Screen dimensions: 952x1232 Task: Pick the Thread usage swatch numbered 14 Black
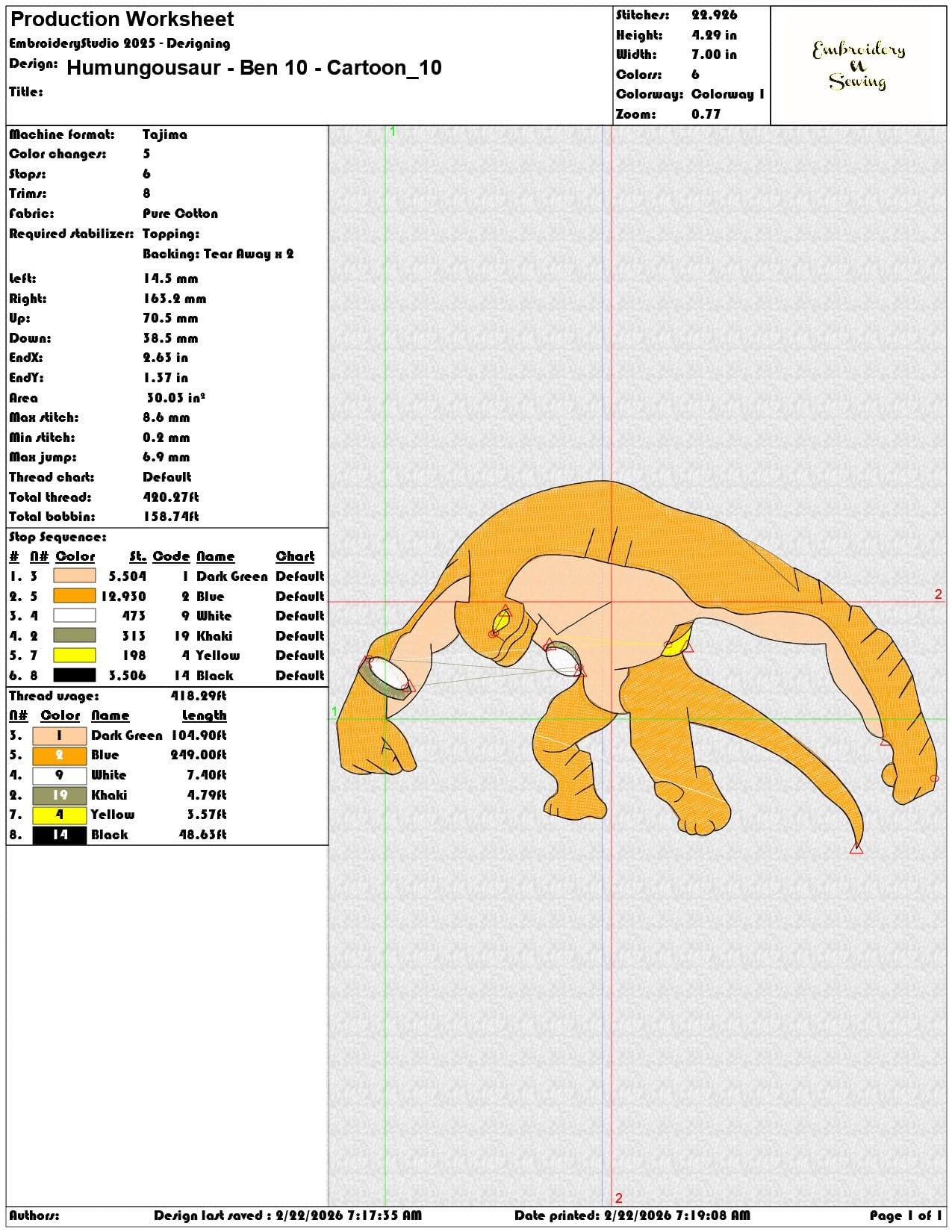[x=60, y=835]
